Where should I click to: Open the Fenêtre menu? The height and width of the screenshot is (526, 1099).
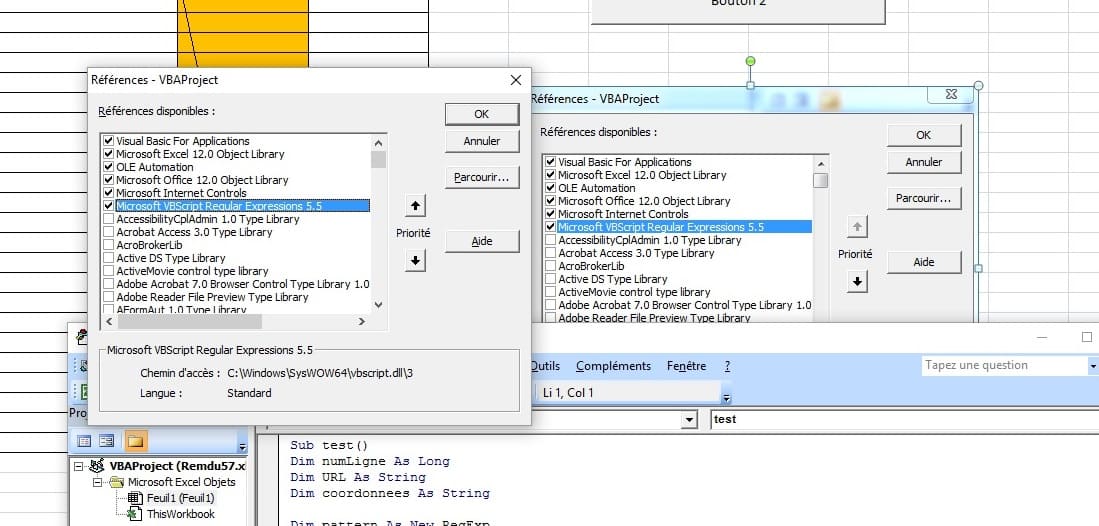(x=686, y=366)
